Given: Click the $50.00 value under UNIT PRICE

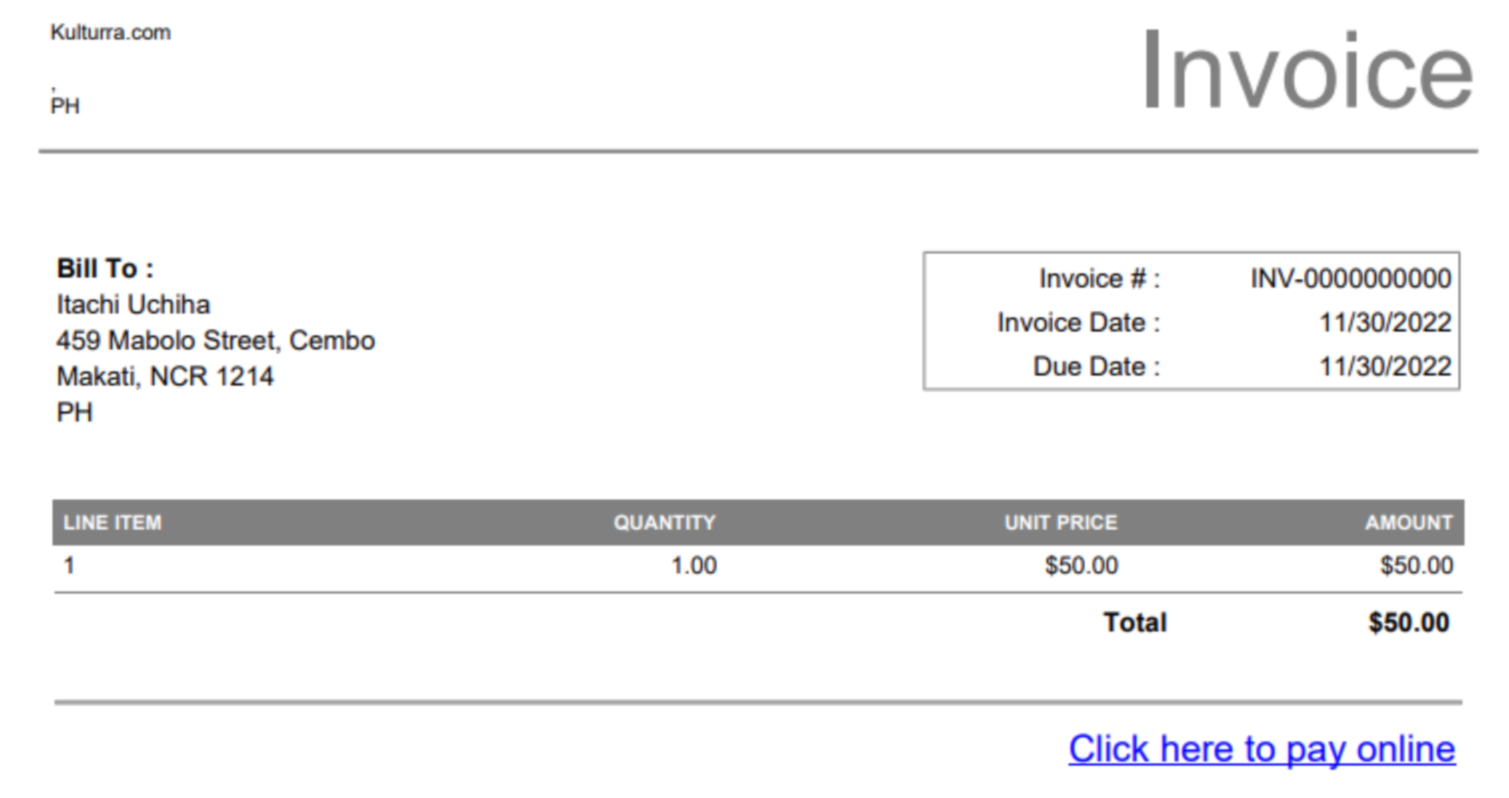Looking at the screenshot, I should pyautogui.click(x=1081, y=566).
